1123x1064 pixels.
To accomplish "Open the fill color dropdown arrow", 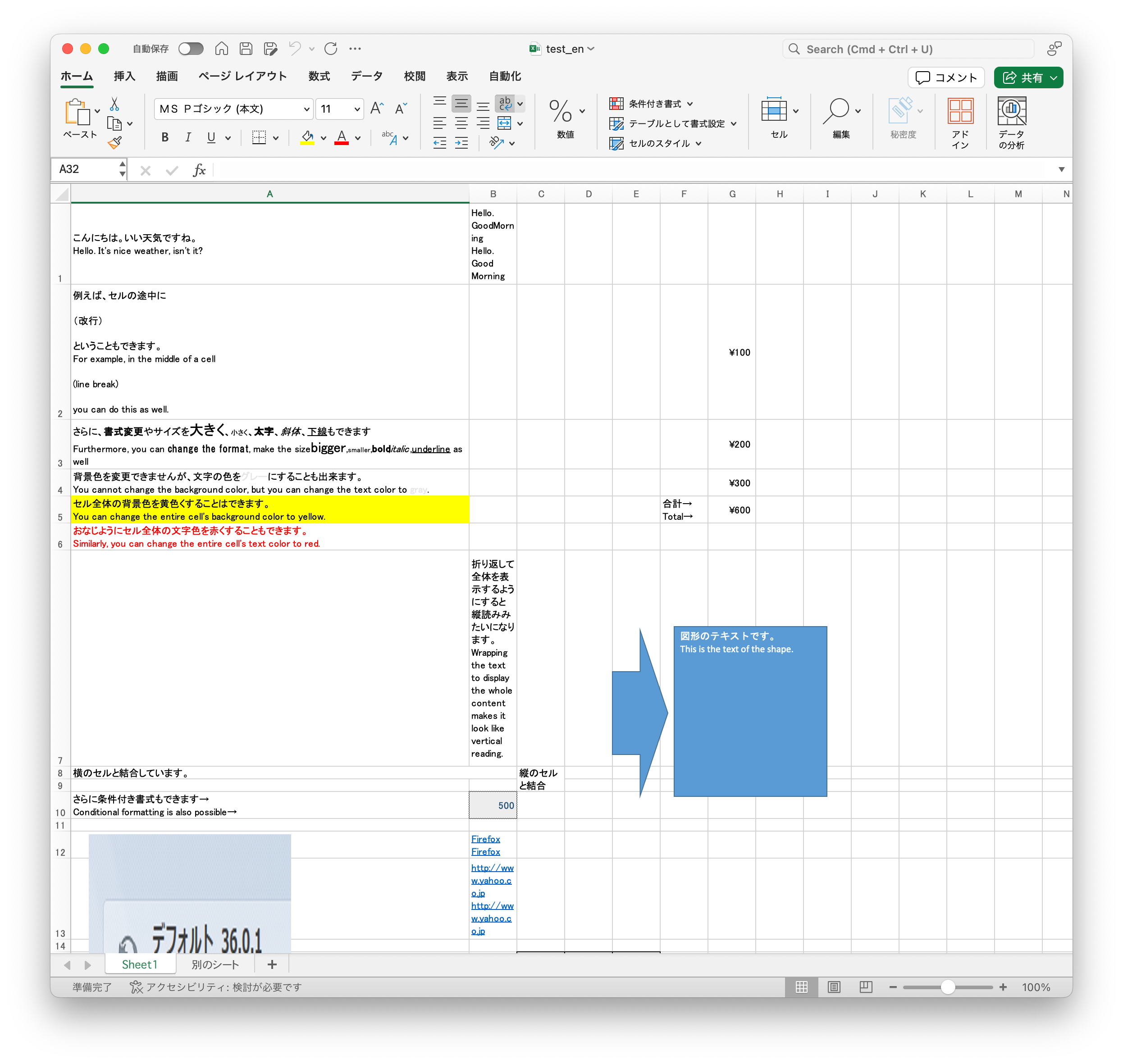I will 323,138.
